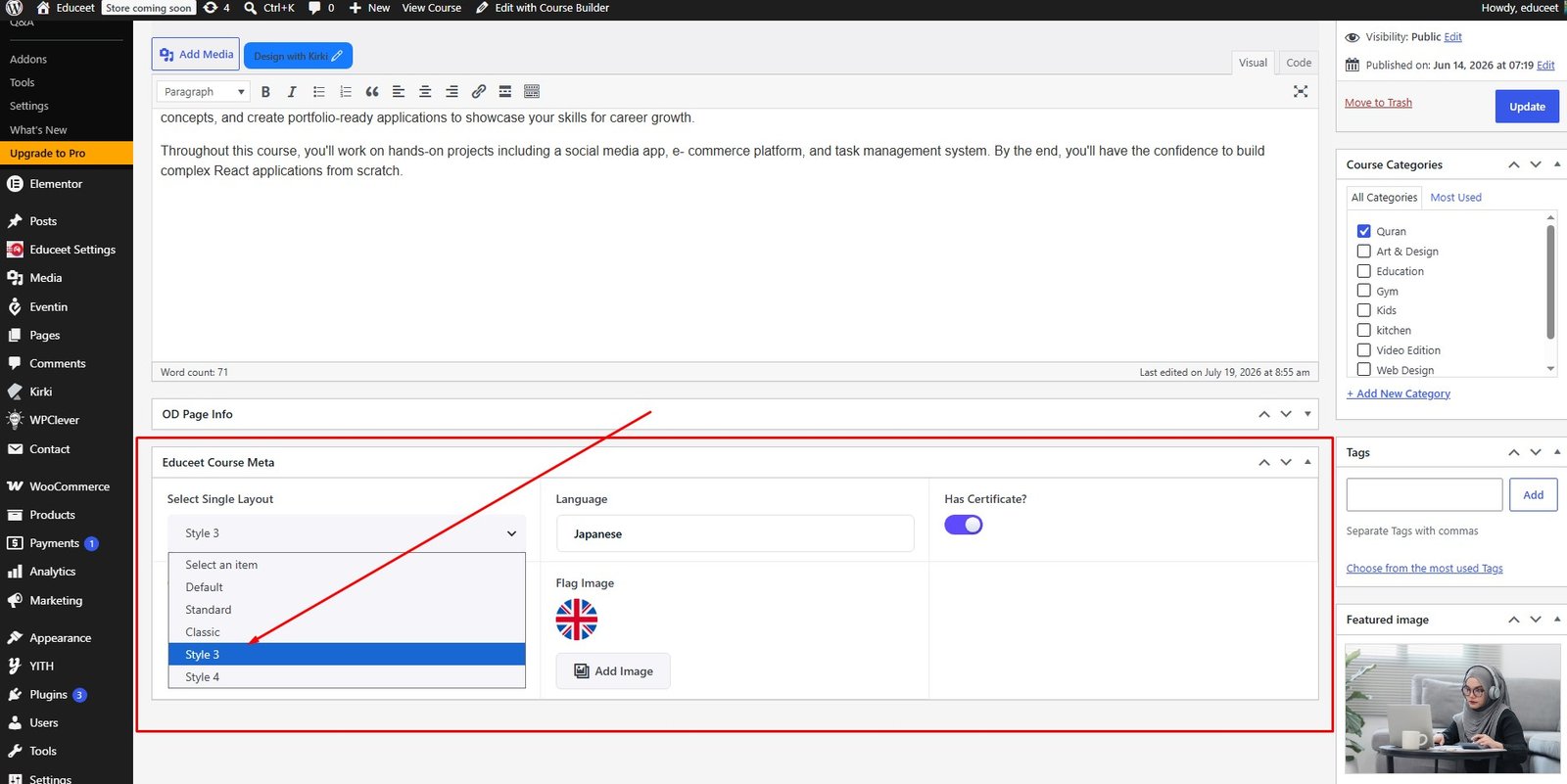Open comments from admin bar
Screen dimensions: 1567x784
pos(320,8)
